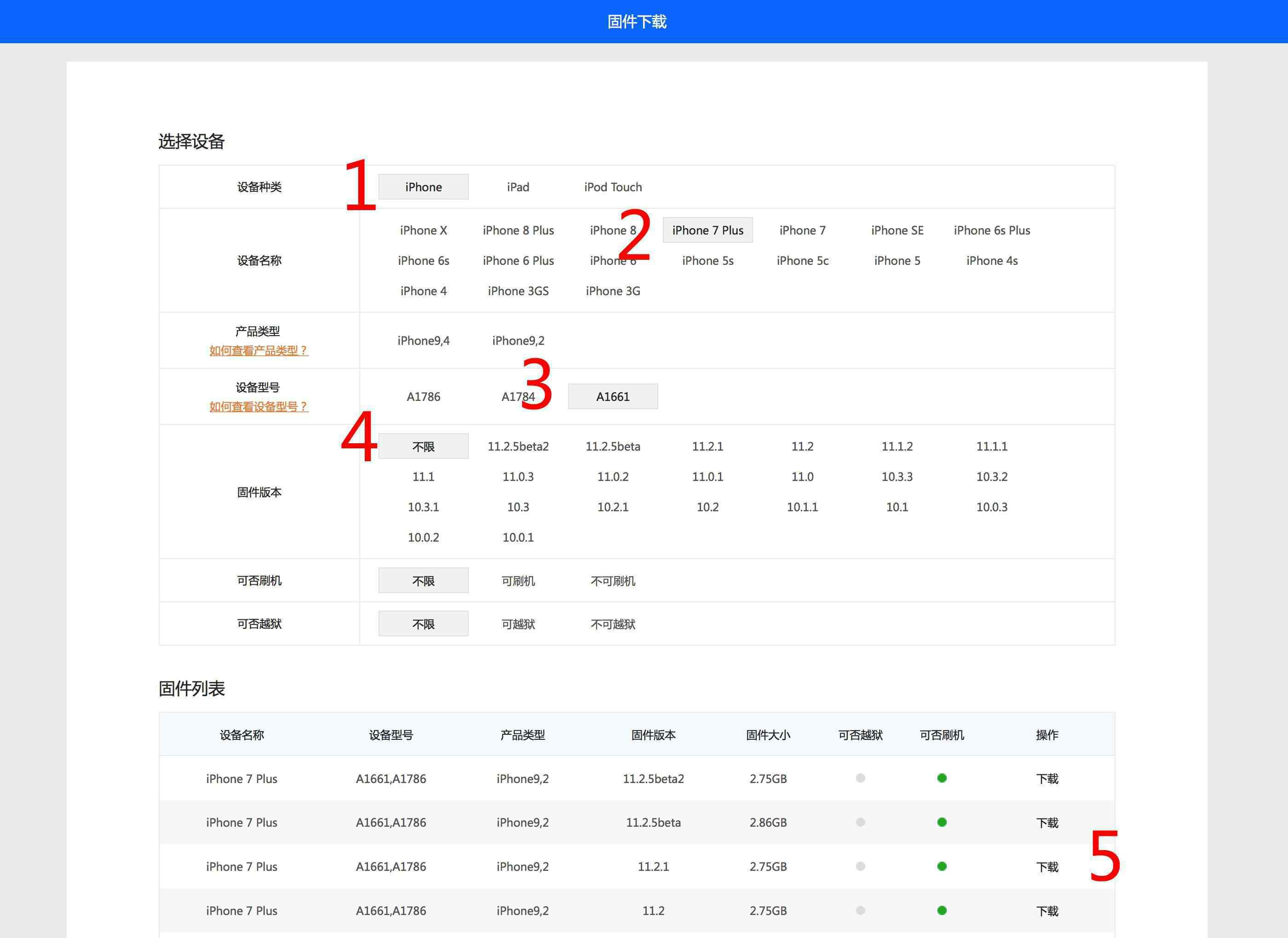The image size is (1288, 938).
Task: Download the 11.2.5beta 2.86GB firmware
Action: 1046,823
